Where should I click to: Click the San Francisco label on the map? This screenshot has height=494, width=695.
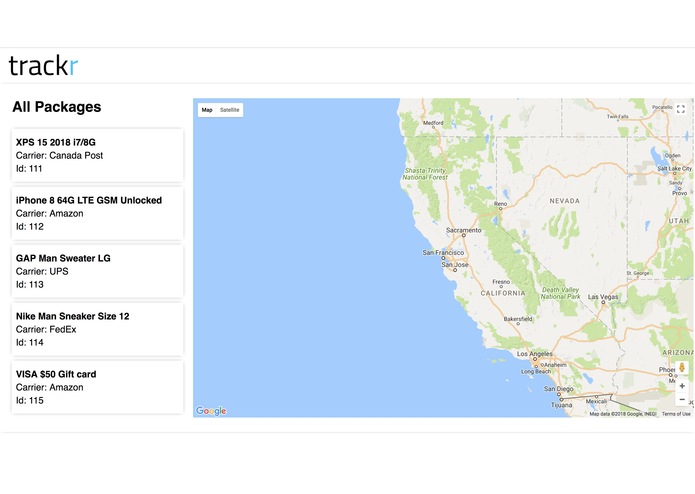[x=443, y=253]
